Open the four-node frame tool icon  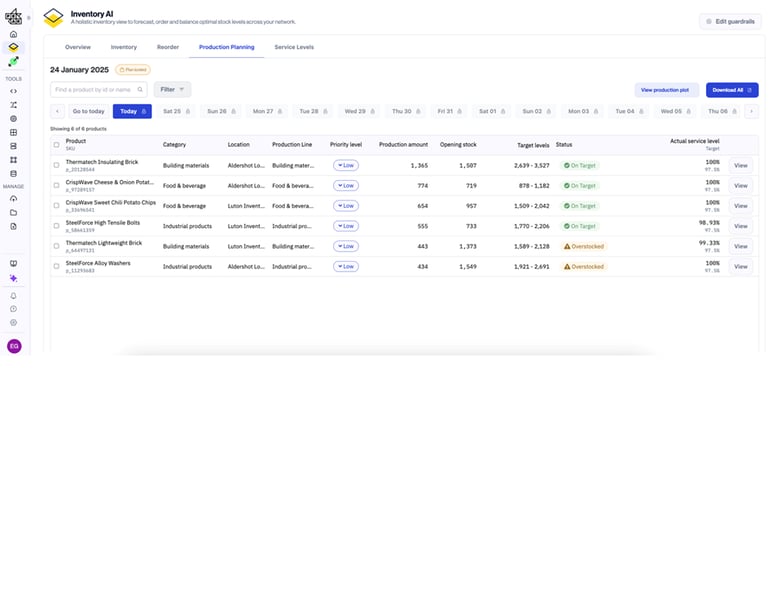coord(13,160)
